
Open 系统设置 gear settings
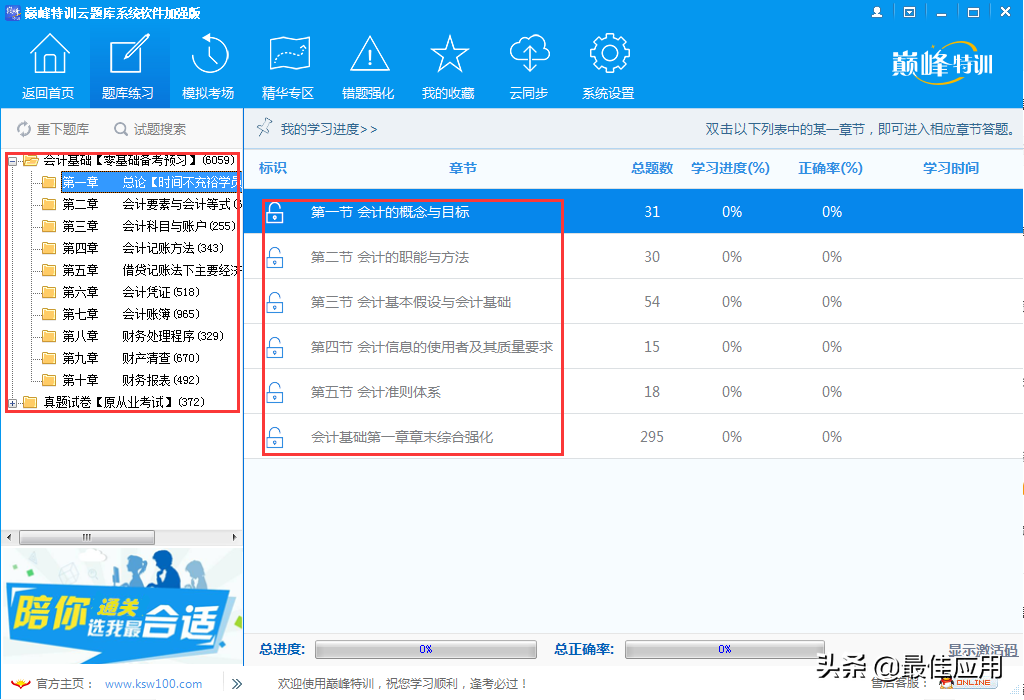point(608,55)
